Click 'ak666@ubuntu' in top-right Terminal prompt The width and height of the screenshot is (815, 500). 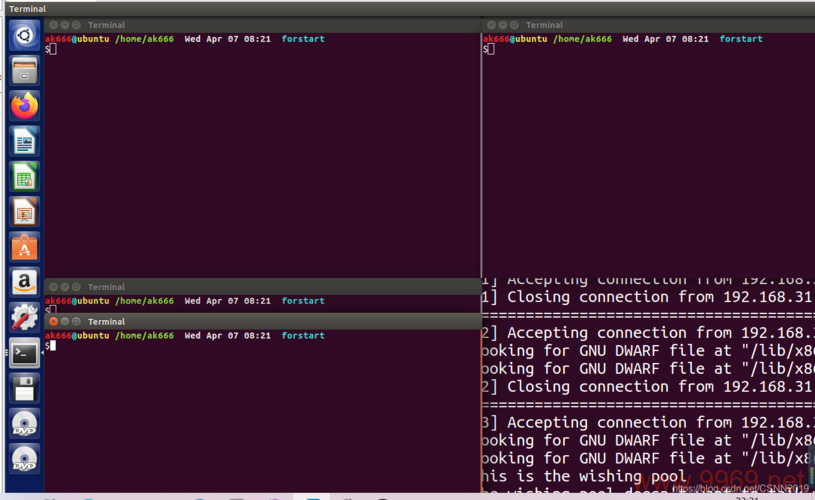coord(515,39)
